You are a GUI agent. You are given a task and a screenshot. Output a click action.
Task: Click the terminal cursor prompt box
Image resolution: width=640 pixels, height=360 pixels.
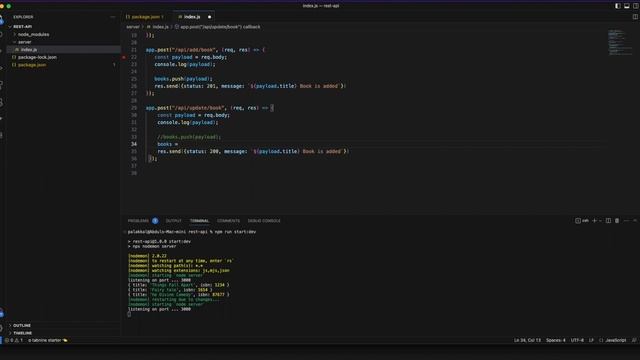tap(129, 314)
